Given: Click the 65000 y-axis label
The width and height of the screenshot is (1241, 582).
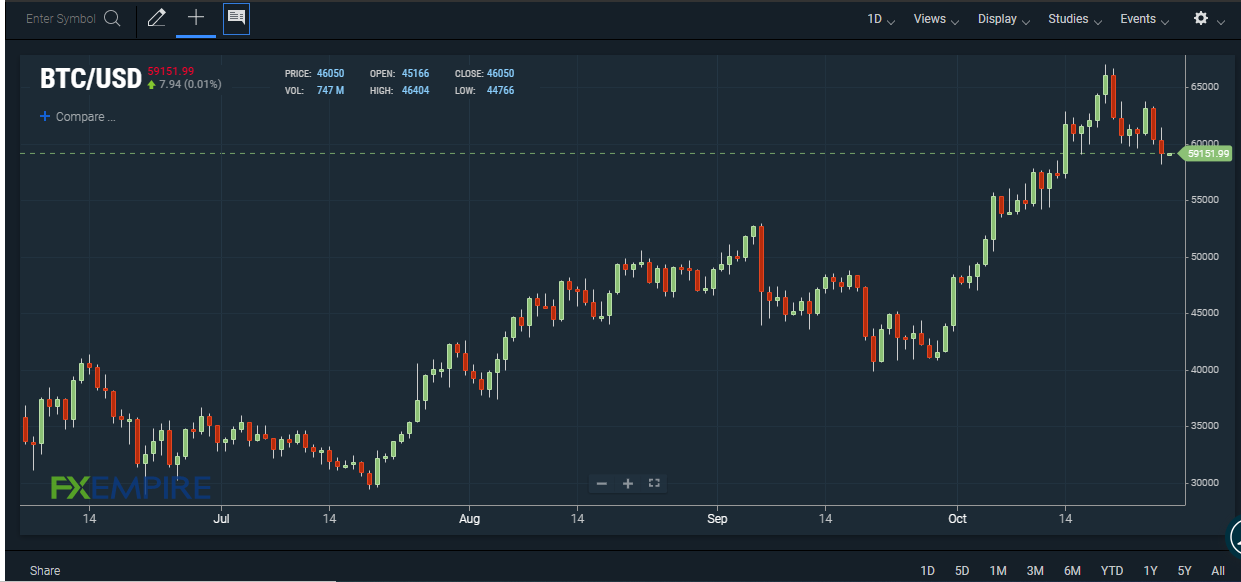Looking at the screenshot, I should tap(1205, 87).
